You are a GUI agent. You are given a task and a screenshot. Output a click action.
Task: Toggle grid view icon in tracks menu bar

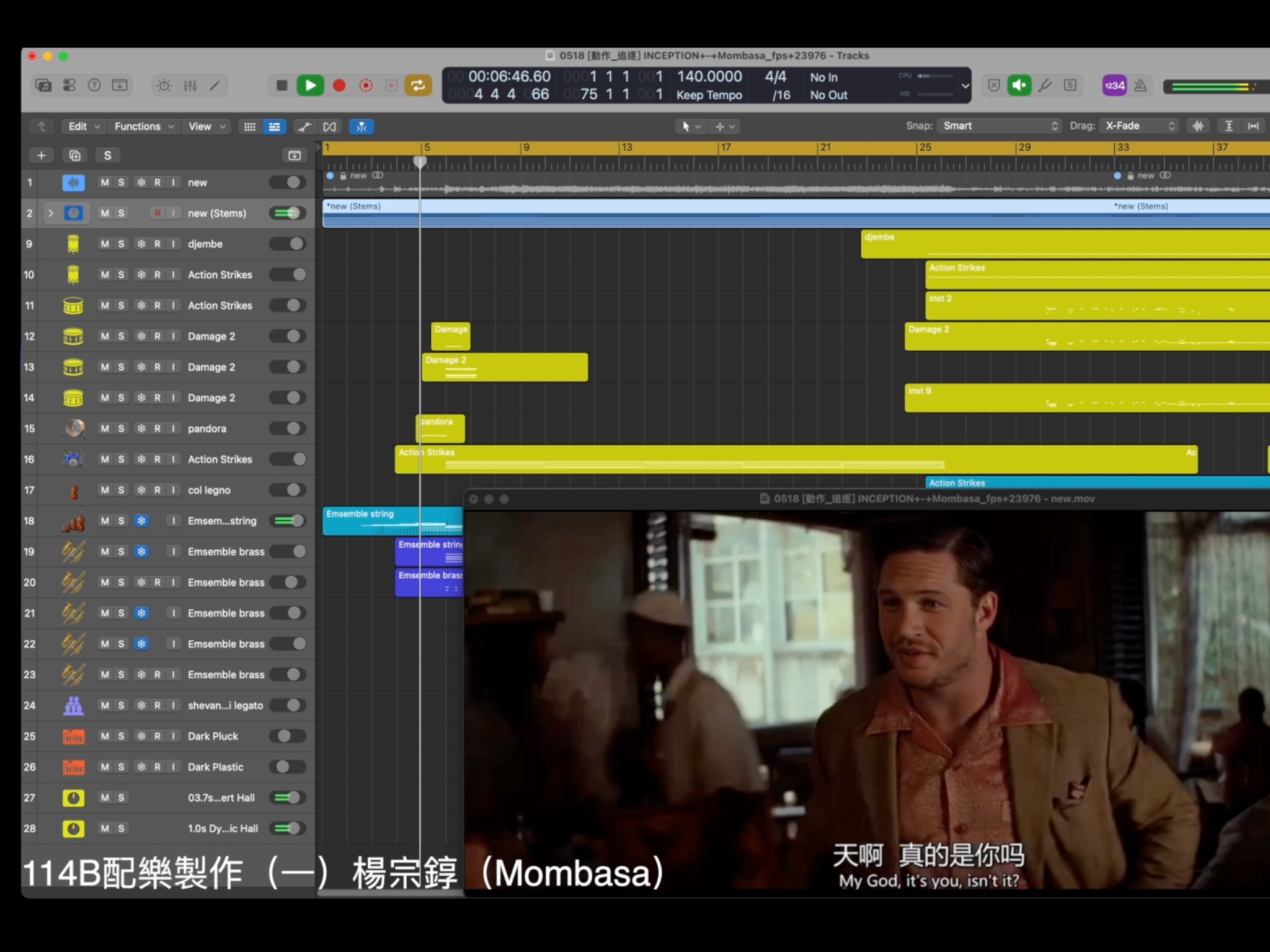pos(250,127)
